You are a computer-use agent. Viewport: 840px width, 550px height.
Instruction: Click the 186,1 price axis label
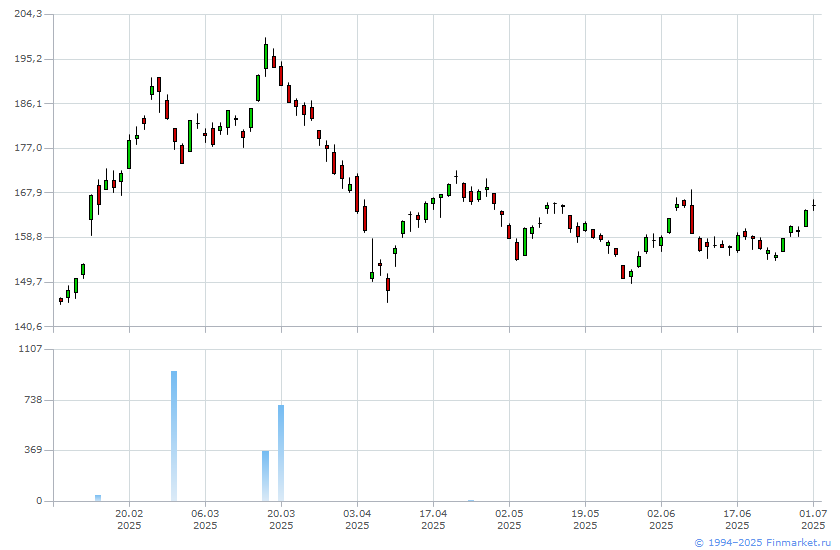[x=28, y=103]
